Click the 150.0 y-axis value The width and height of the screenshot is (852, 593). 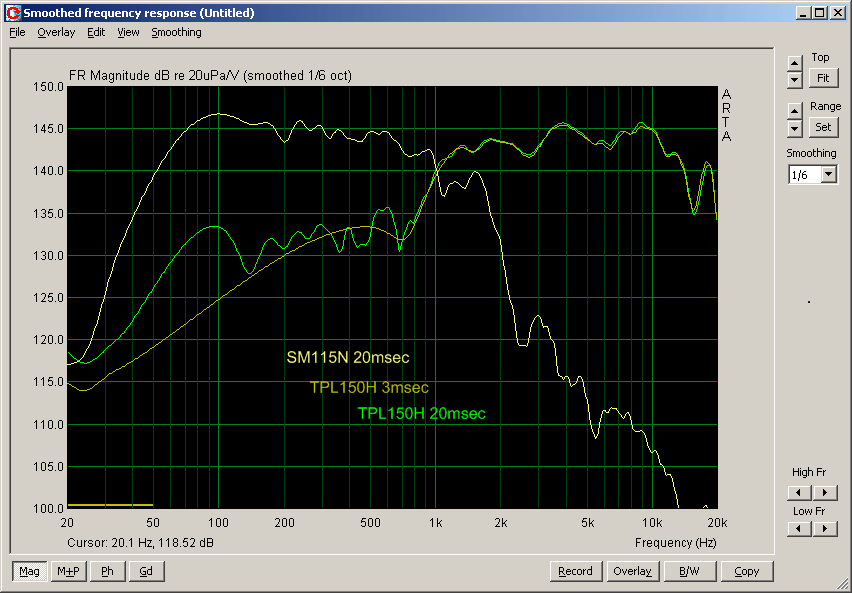[48, 87]
